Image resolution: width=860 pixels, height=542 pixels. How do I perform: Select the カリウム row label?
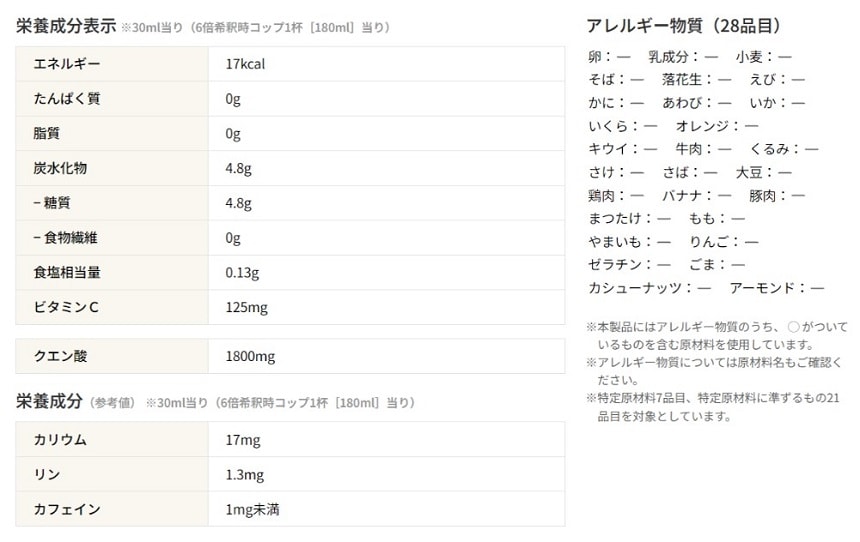coord(60,439)
